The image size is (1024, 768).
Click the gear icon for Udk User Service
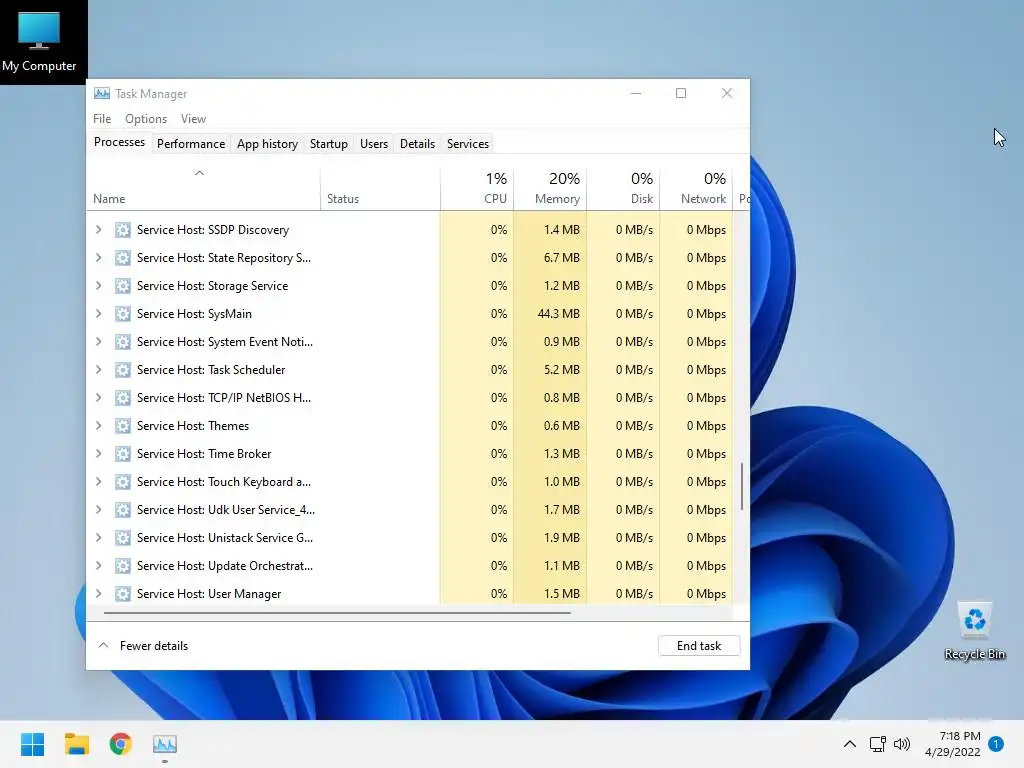(123, 510)
